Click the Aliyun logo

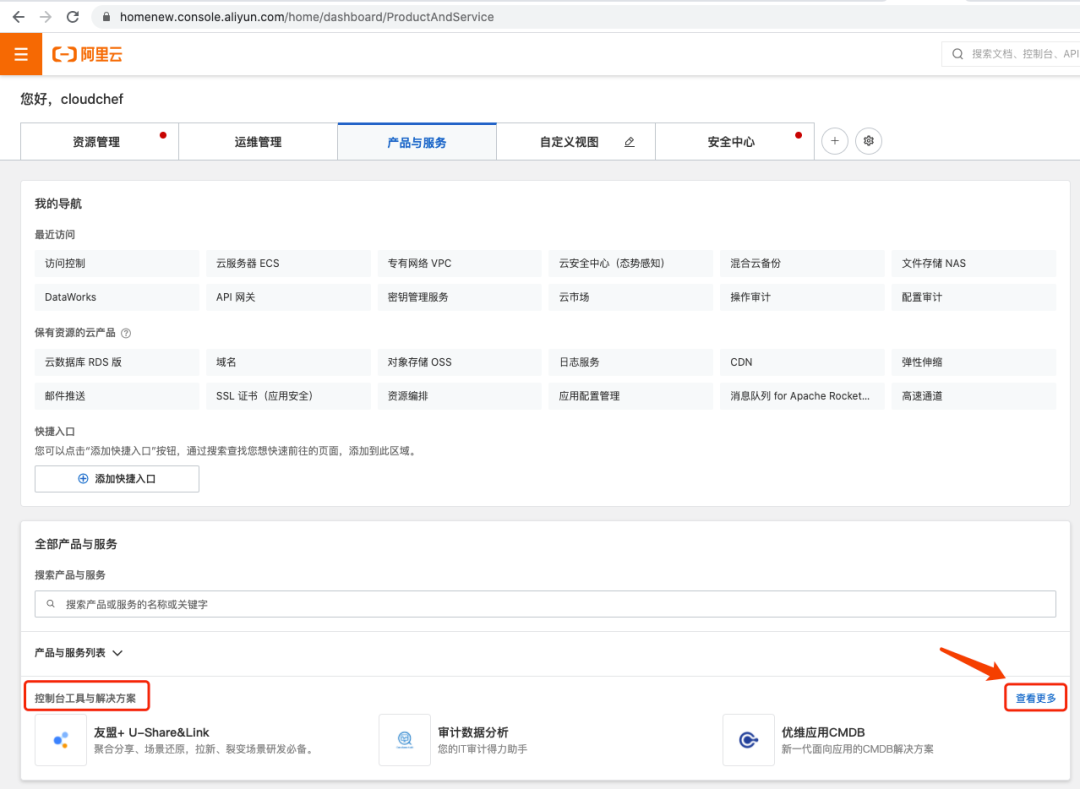87,54
